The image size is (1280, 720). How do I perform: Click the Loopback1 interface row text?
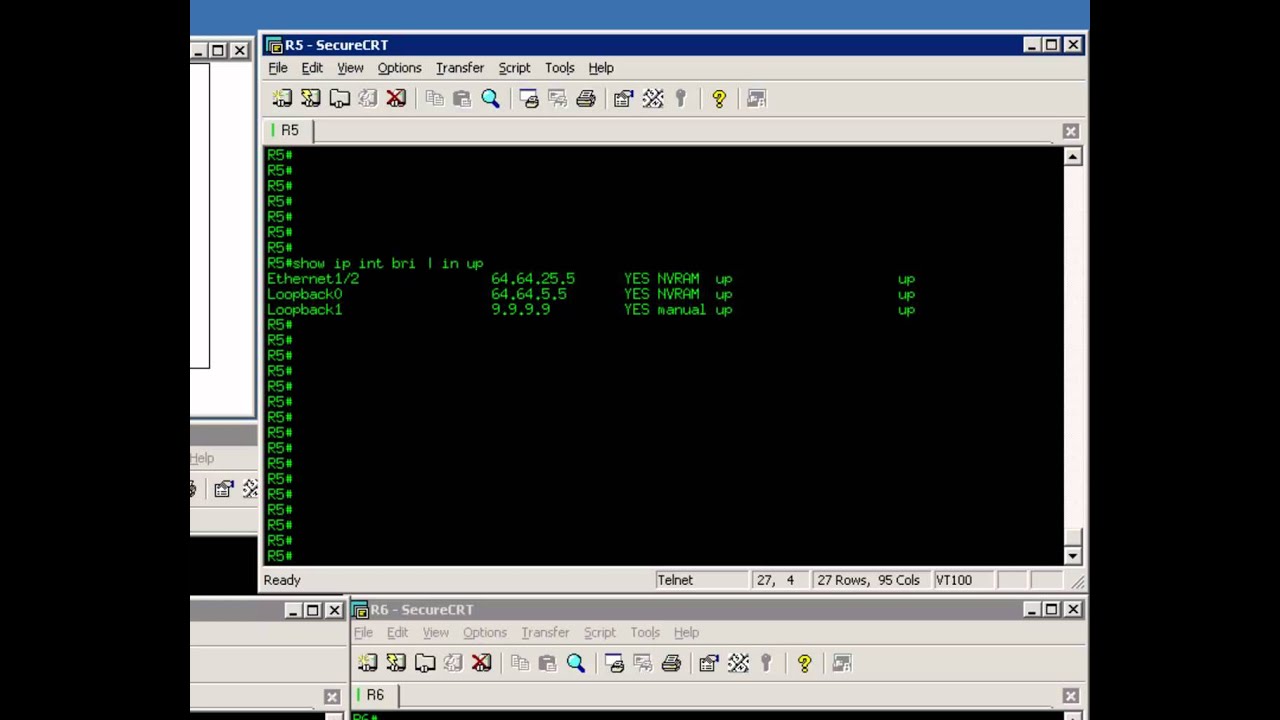pyautogui.click(x=591, y=310)
